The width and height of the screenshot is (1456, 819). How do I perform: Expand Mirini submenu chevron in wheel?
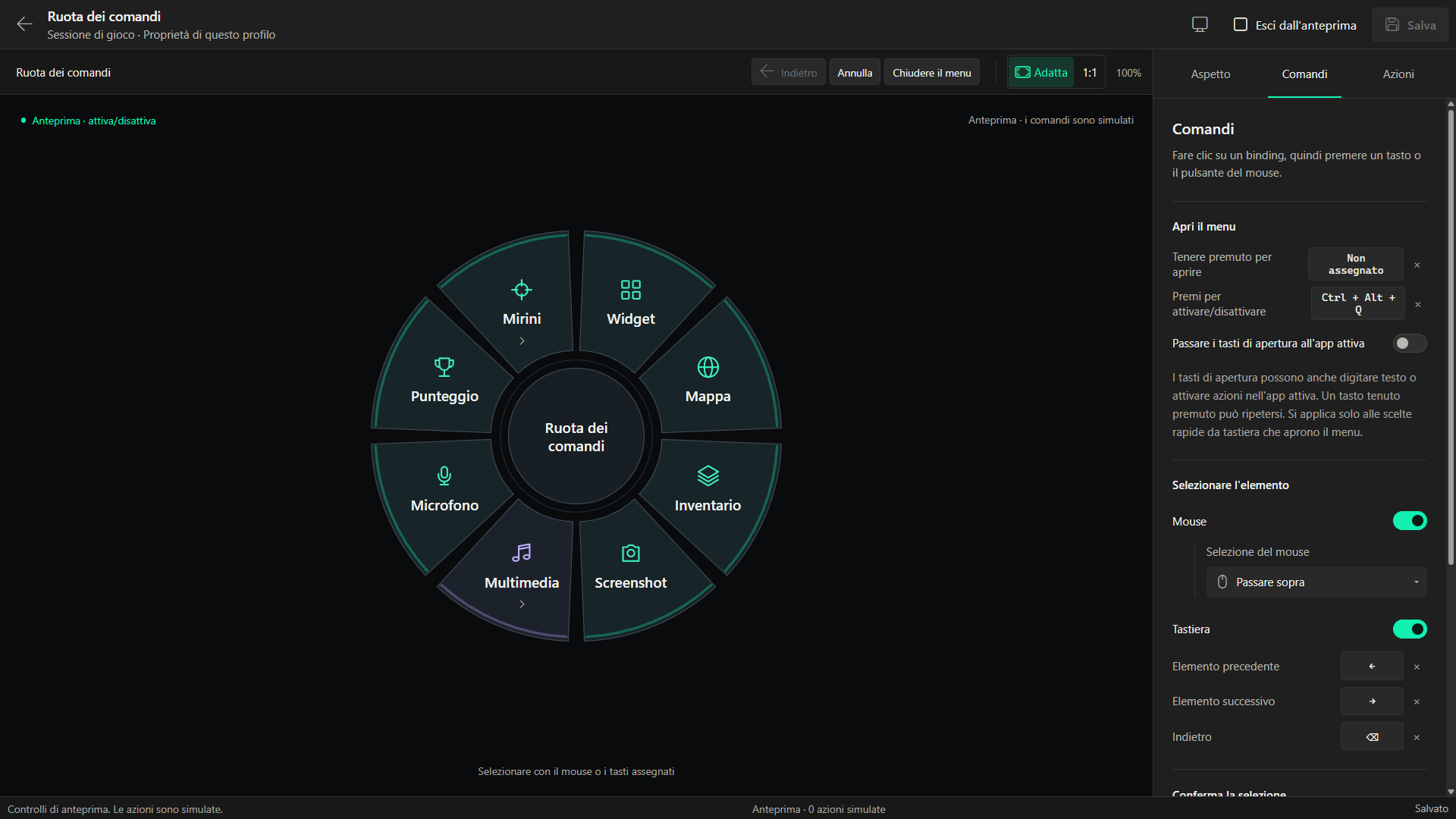[x=522, y=341]
